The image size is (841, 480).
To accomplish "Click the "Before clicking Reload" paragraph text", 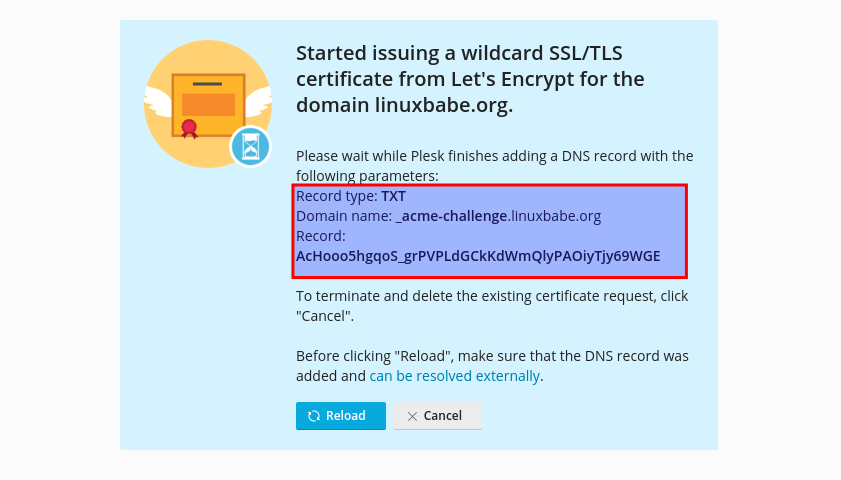I will pos(491,356).
